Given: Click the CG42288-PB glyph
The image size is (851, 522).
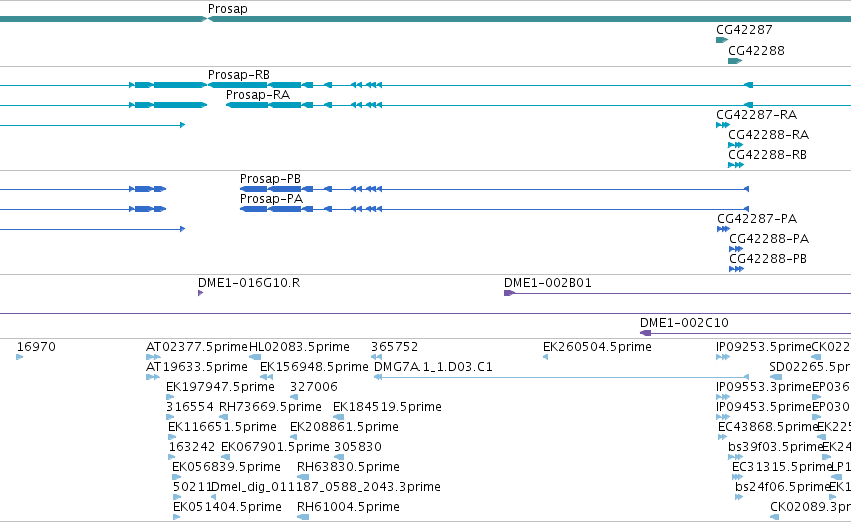Looking at the screenshot, I should 736,270.
